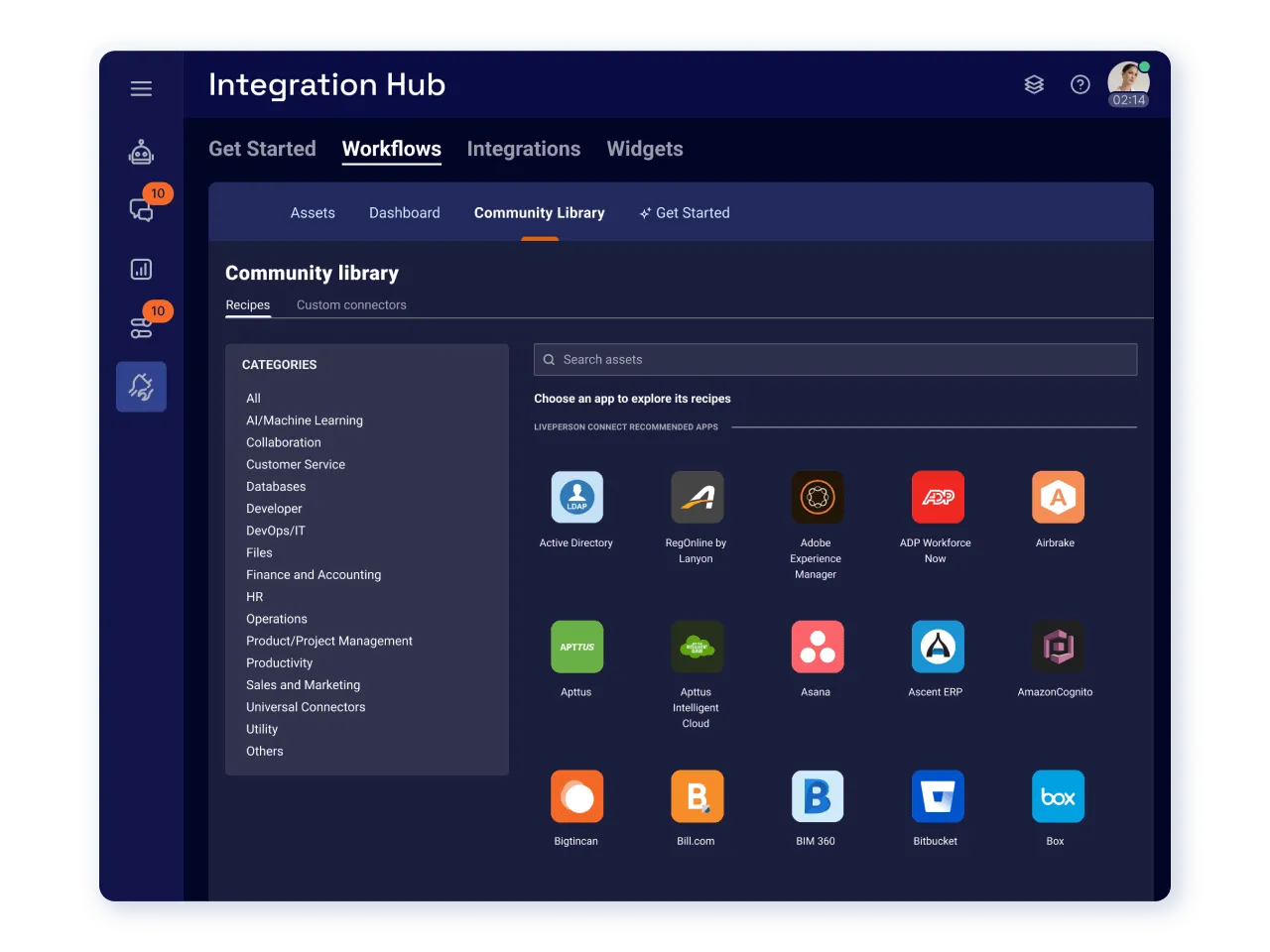Switch to the Get Started main tab
This screenshot has height=952, width=1270.
tap(262, 149)
